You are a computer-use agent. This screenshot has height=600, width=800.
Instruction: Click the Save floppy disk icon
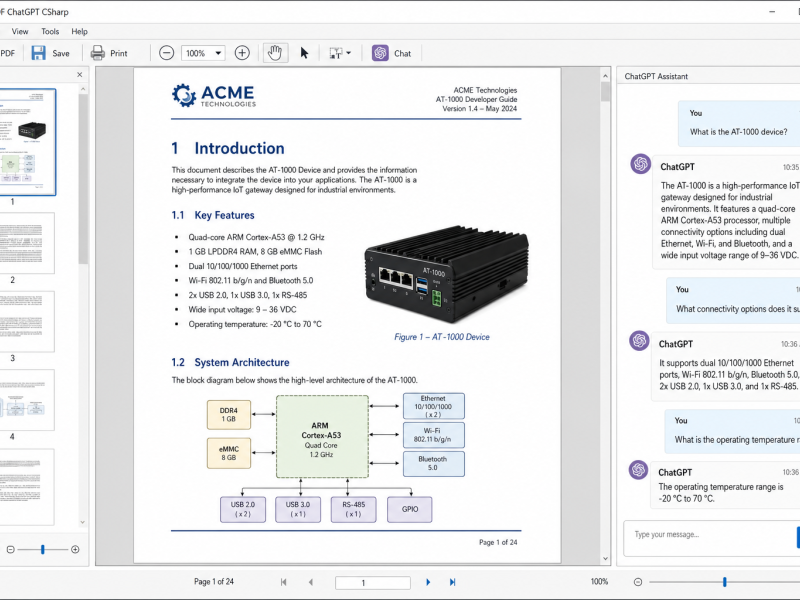click(38, 53)
